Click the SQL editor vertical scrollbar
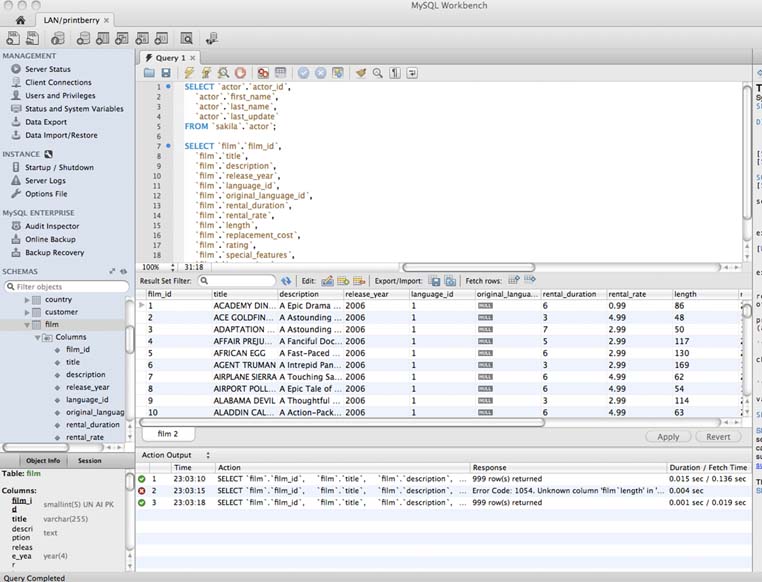The height and width of the screenshot is (582, 762). (x=747, y=152)
